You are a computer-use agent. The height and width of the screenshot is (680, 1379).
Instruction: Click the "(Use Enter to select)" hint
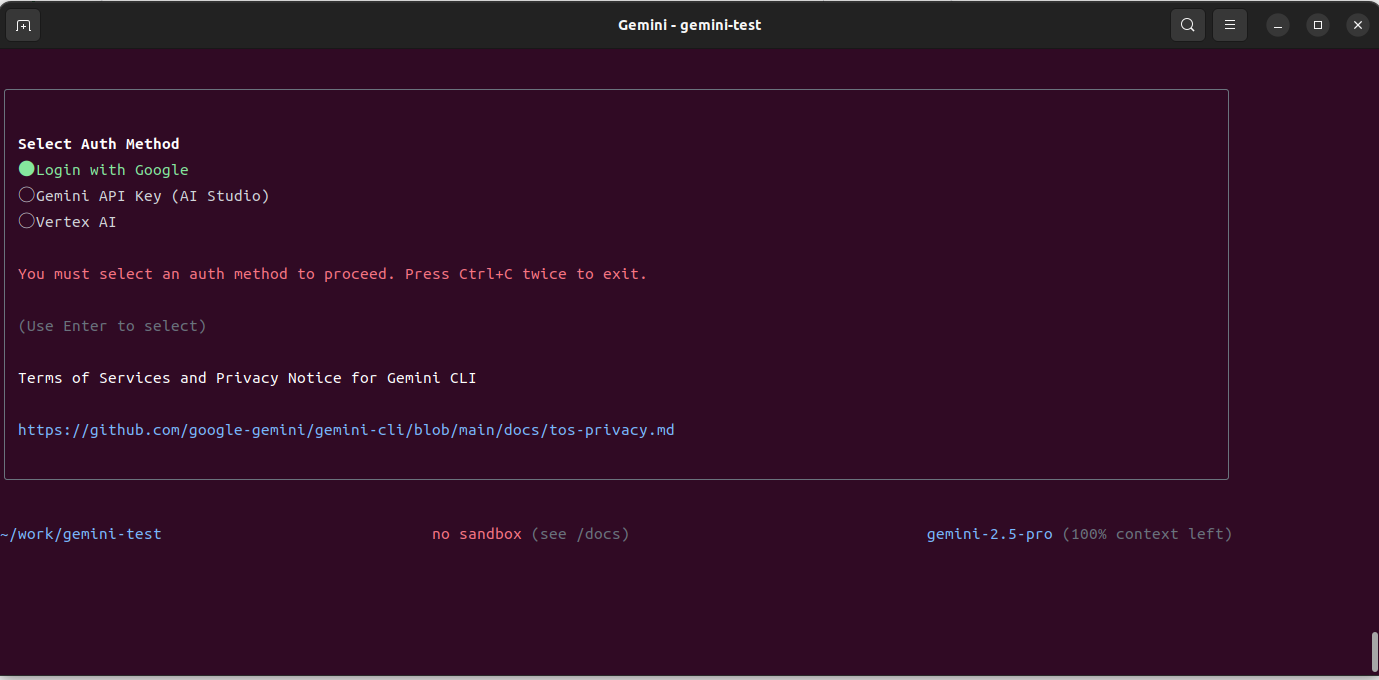(111, 325)
